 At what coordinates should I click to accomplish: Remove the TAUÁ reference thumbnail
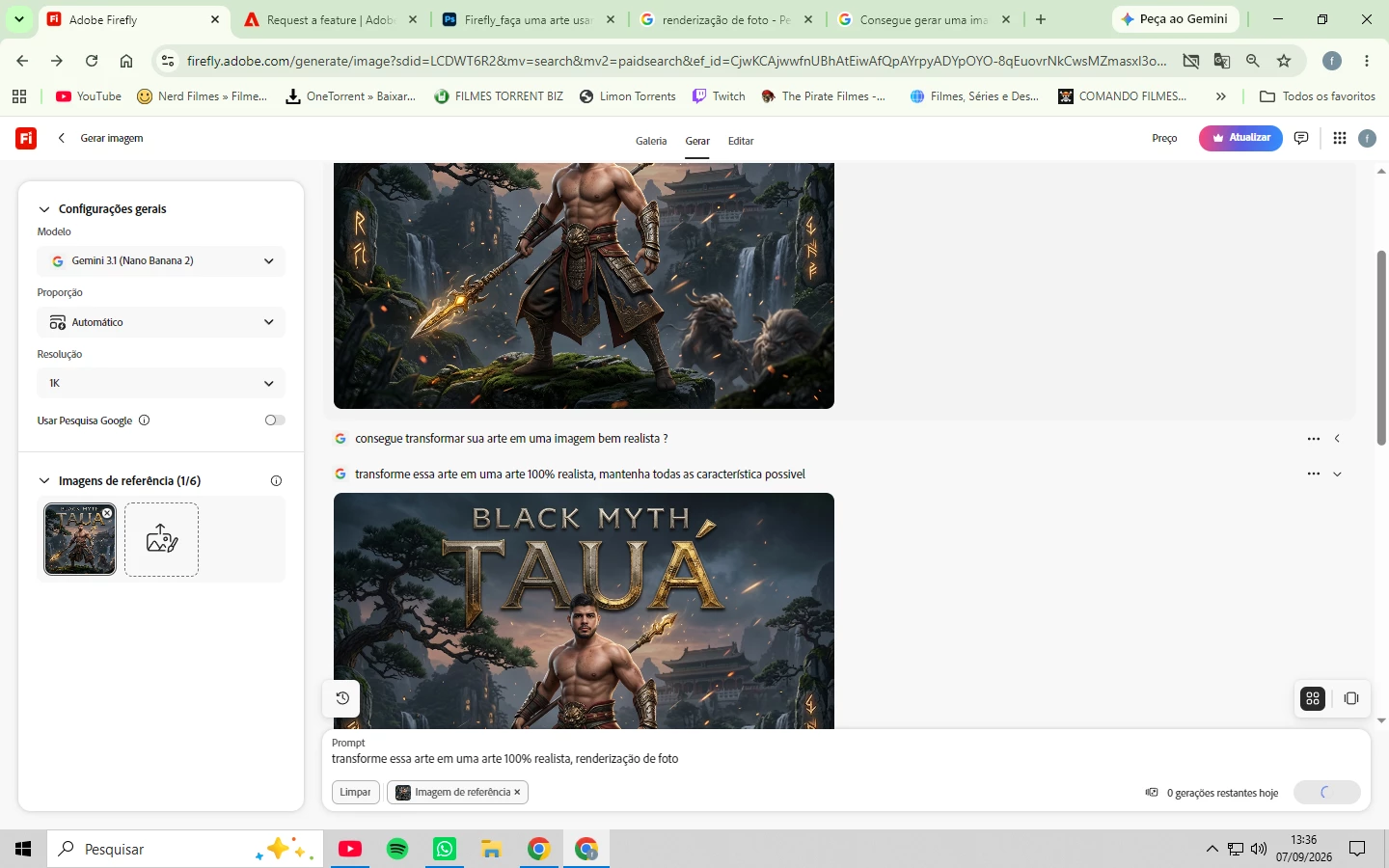(x=107, y=513)
